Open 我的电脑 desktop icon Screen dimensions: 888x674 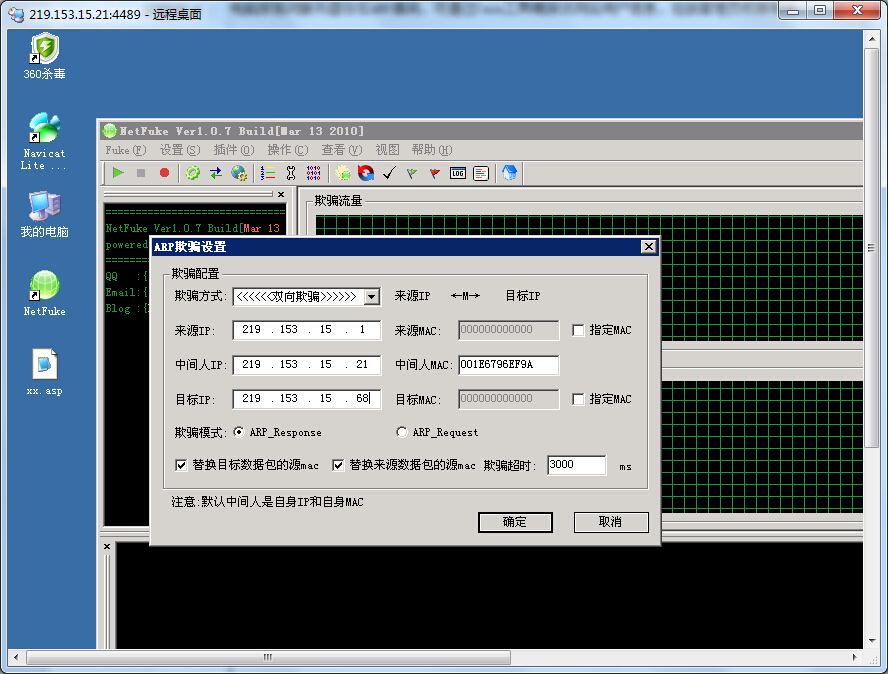[44, 215]
